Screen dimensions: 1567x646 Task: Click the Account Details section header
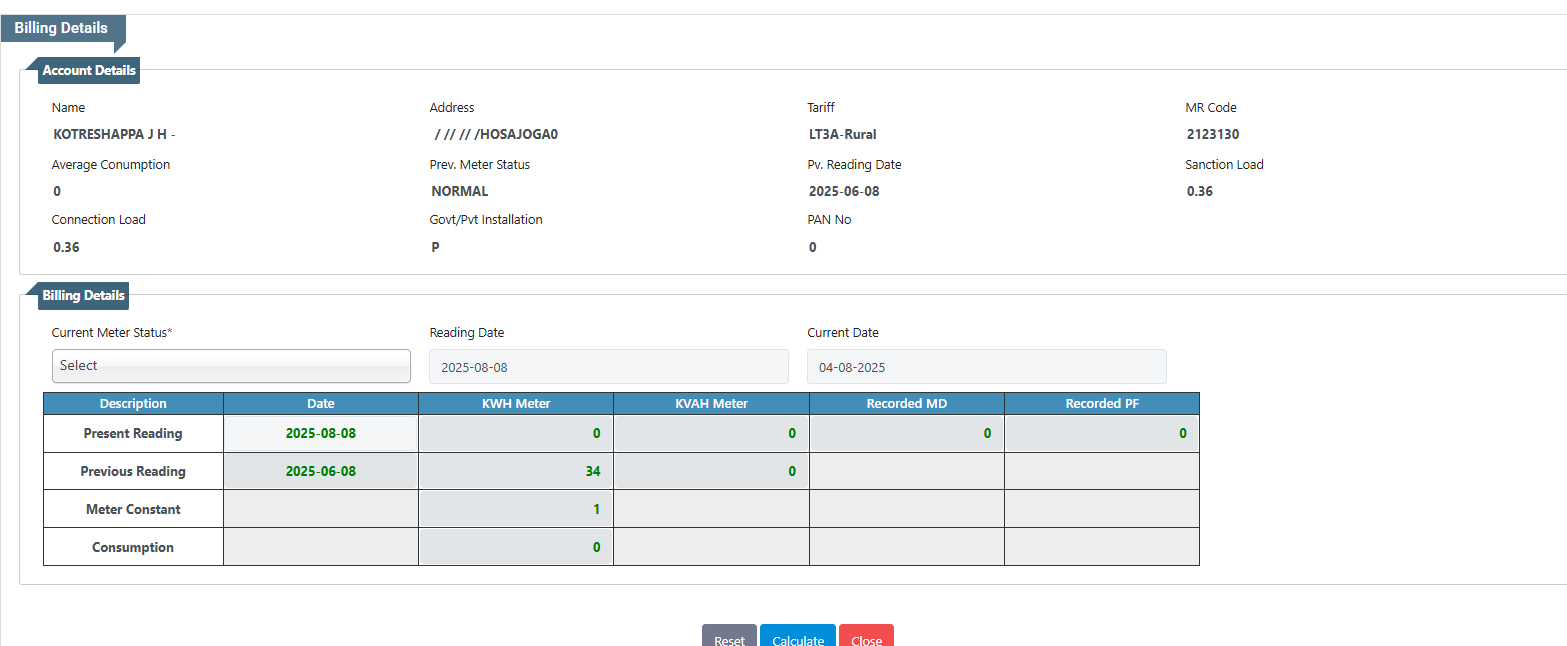[x=89, y=71]
